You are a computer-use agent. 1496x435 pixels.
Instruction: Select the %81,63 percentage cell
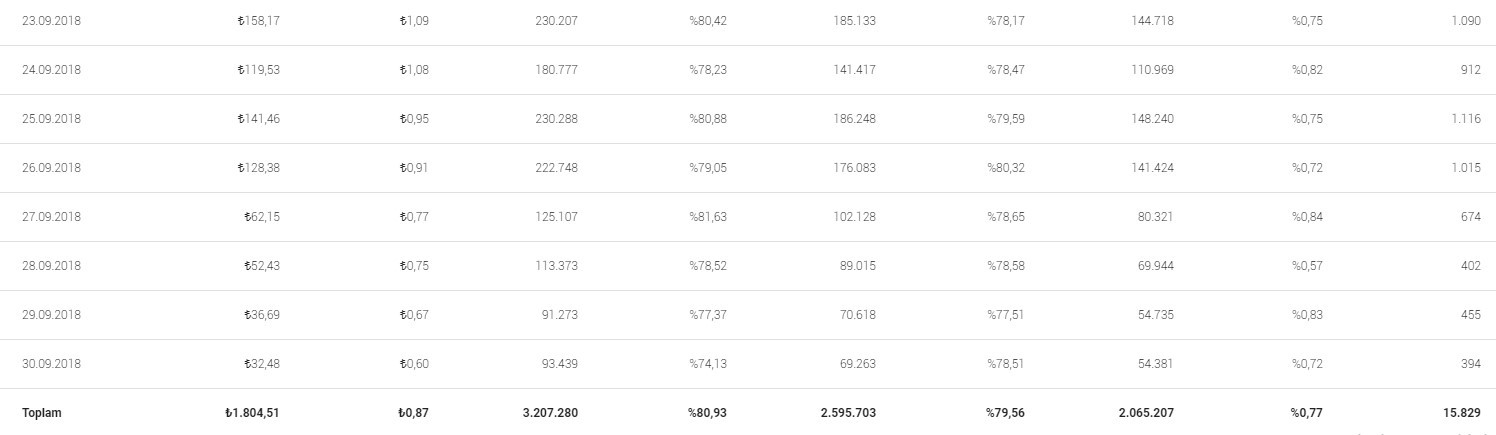708,217
